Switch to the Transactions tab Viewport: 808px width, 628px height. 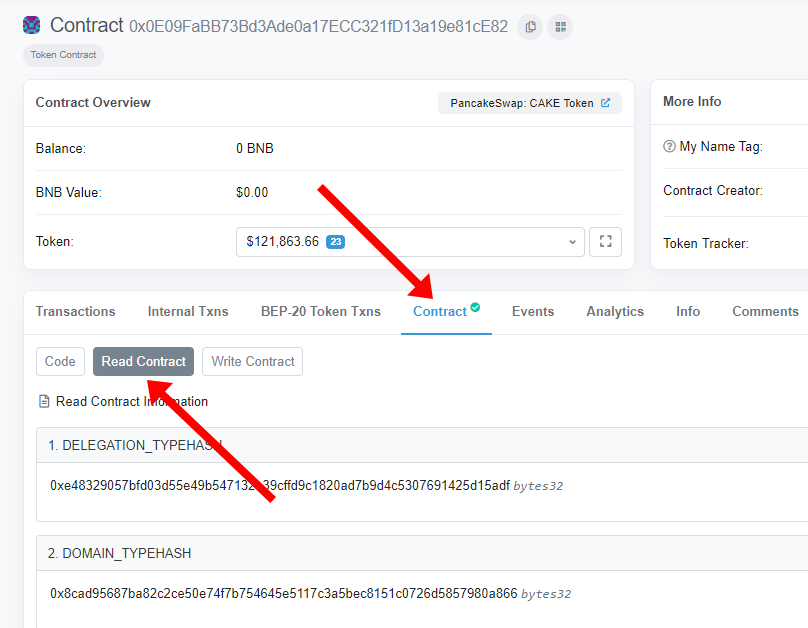[76, 312]
